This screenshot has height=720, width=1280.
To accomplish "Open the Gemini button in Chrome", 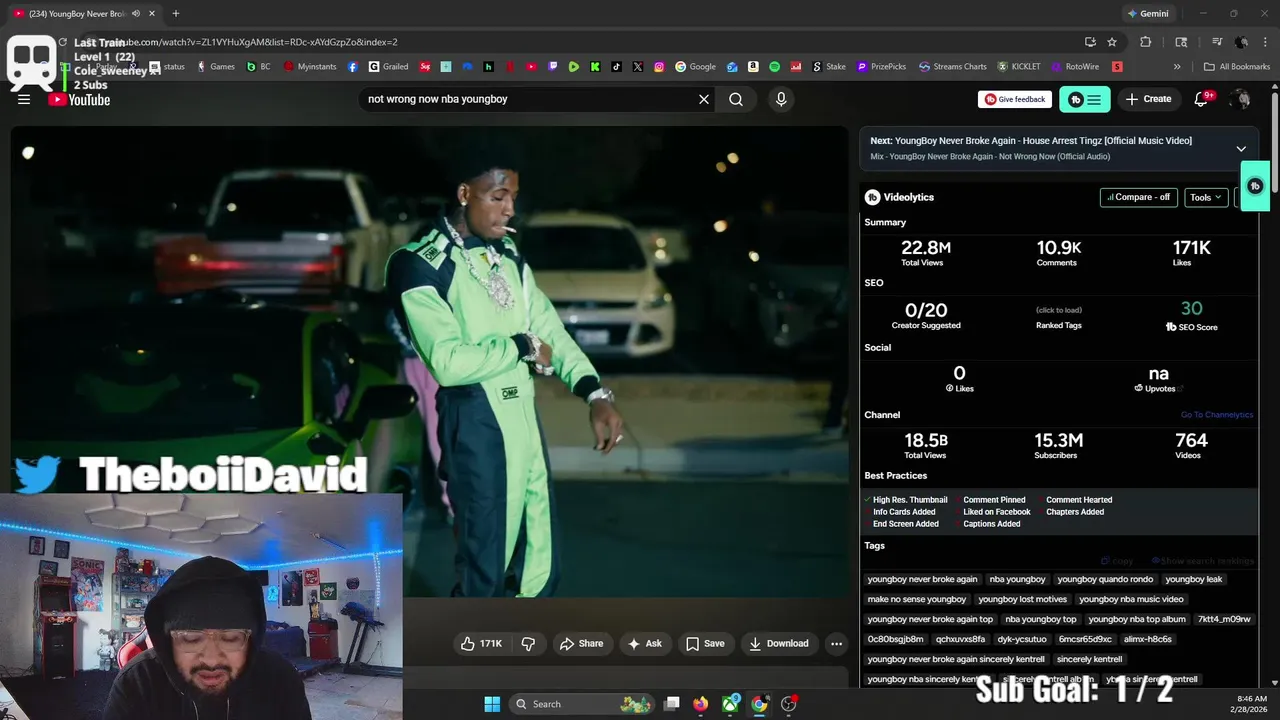I will click(1147, 13).
